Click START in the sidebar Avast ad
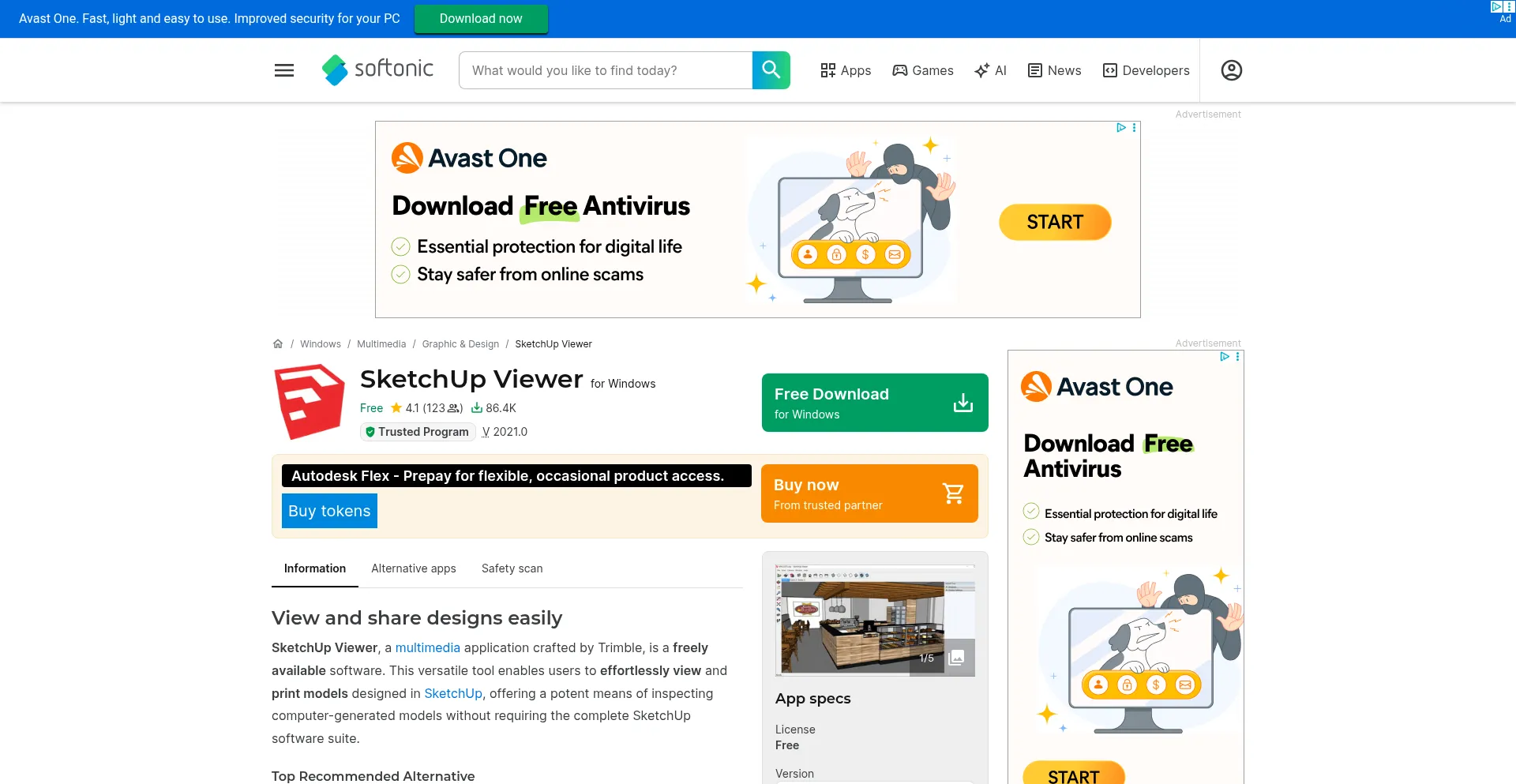1516x784 pixels. tap(1074, 774)
